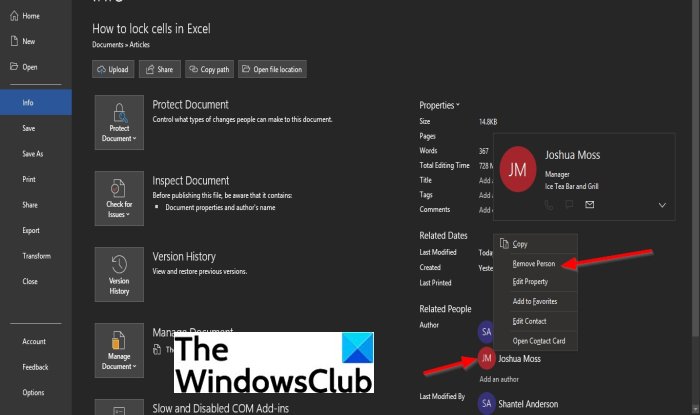The width and height of the screenshot is (700, 415).
Task: Select Save As in the sidebar
Action: (33, 154)
